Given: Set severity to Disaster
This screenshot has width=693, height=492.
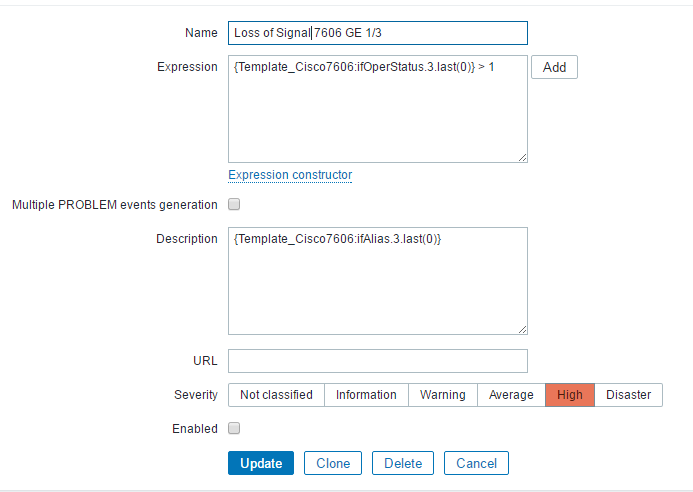Looking at the screenshot, I should coord(628,395).
